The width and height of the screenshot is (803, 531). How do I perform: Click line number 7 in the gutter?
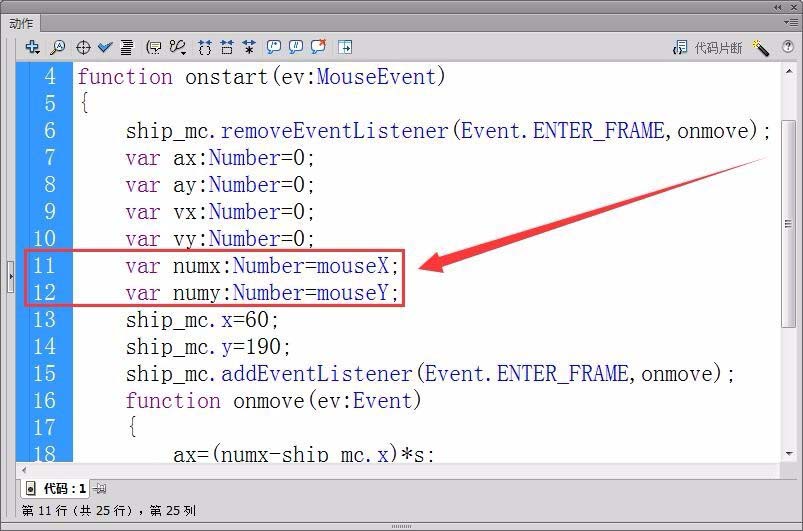50,157
